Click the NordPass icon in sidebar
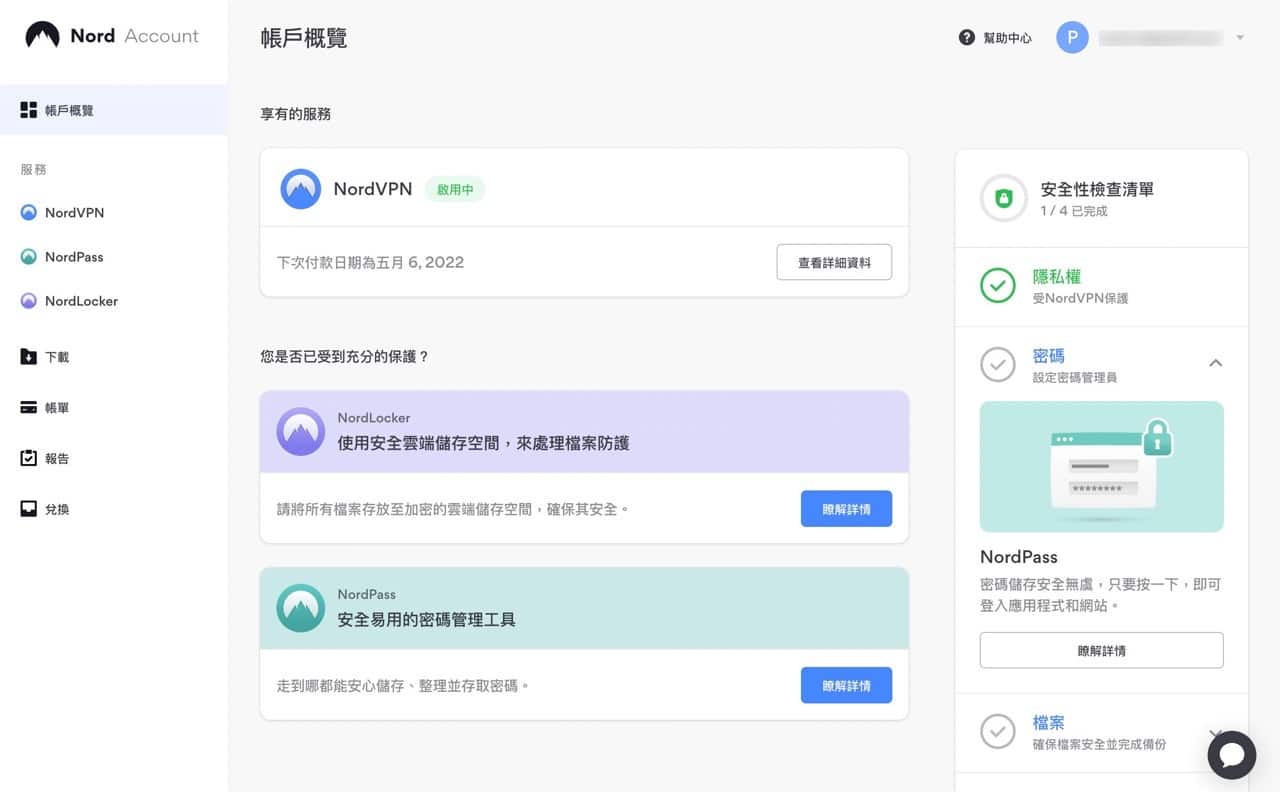This screenshot has width=1280, height=792. [x=29, y=257]
